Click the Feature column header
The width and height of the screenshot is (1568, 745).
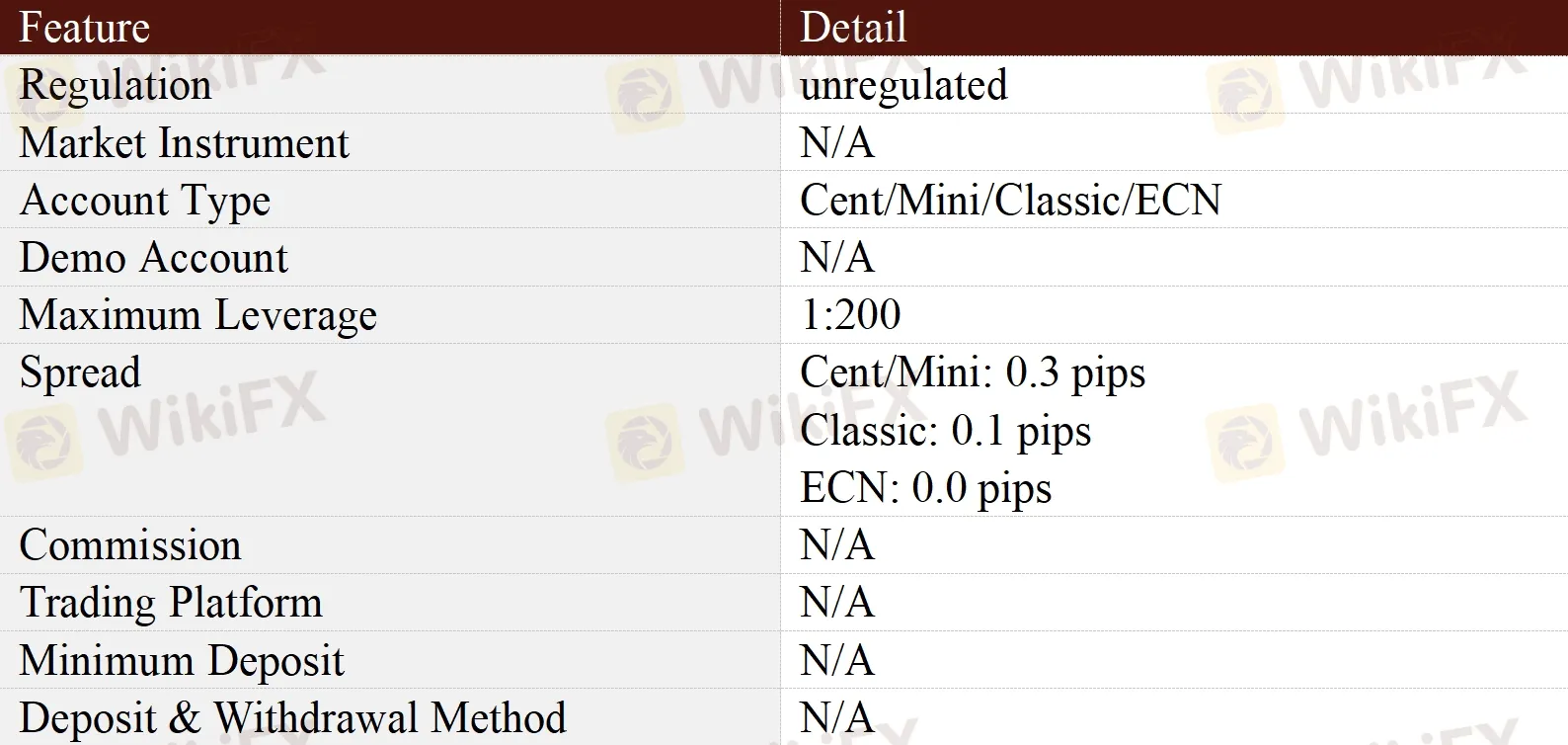tap(85, 28)
